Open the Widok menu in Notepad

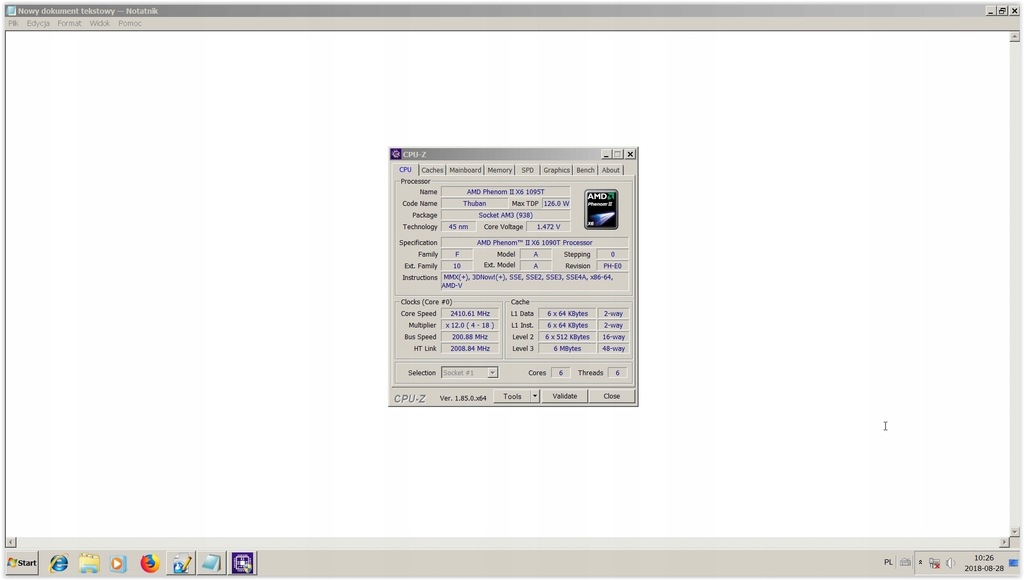tap(100, 23)
